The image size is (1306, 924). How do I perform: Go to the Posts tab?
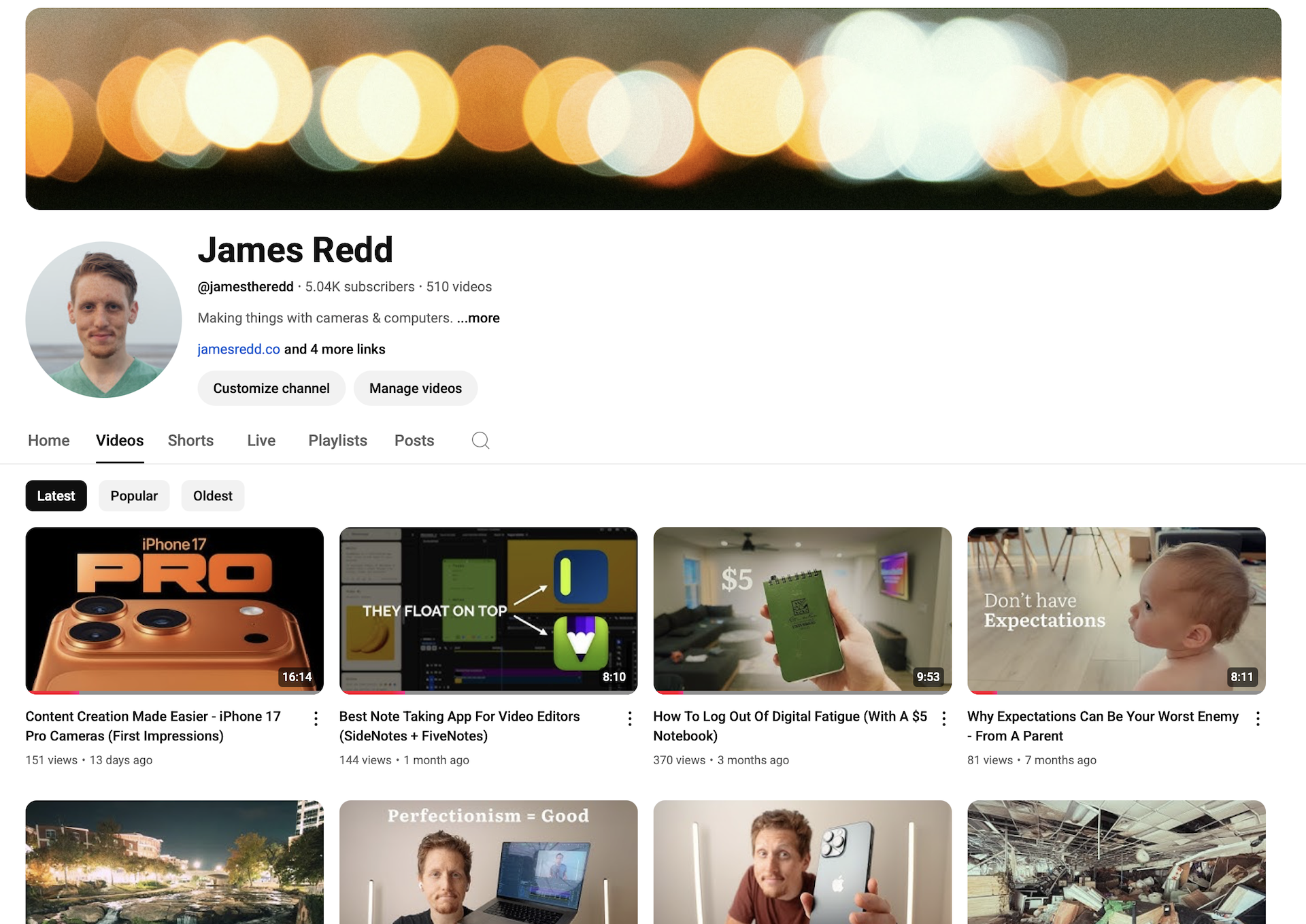pyautogui.click(x=414, y=441)
